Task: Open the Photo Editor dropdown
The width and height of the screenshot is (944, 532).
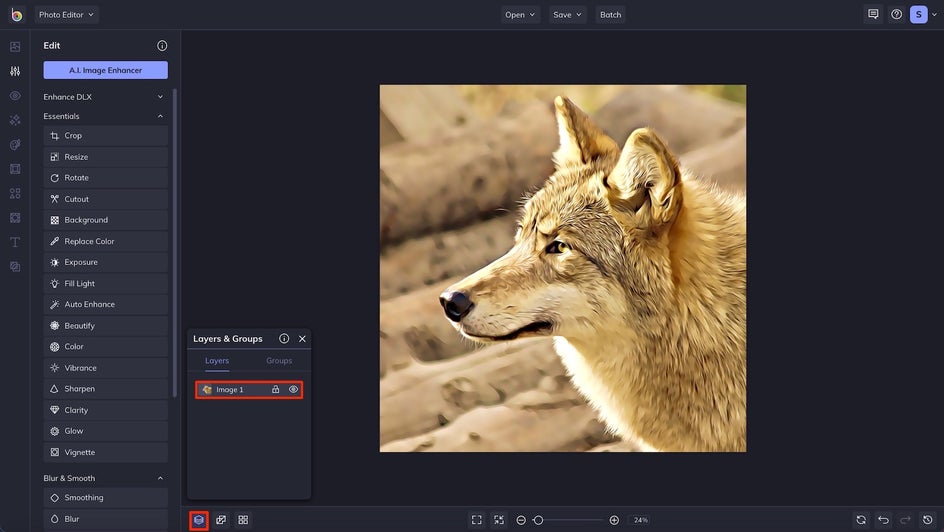Action: [66, 15]
